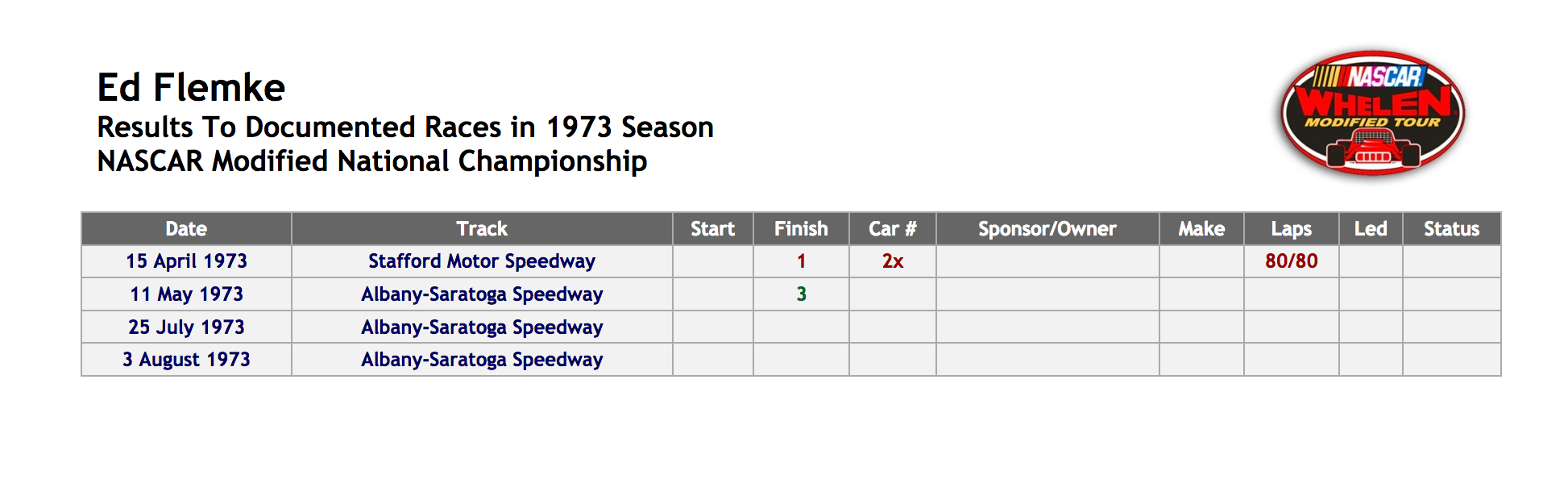Viewport: 1568px width, 492px height.
Task: Open Albany-Saratoga Speedway link in May row
Action: pyautogui.click(x=482, y=294)
